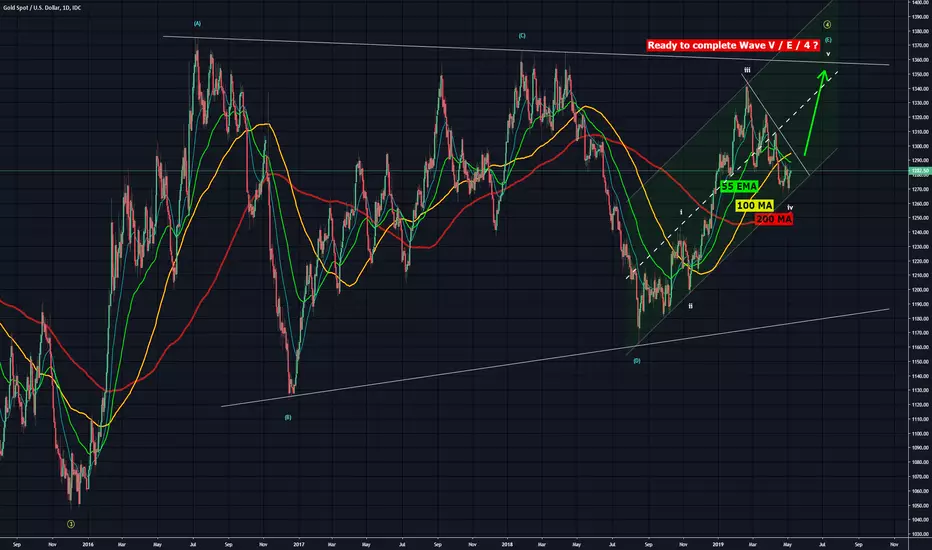Click the 2016 year label on time axis
Viewport: 932px width, 550px height.
coord(87,544)
